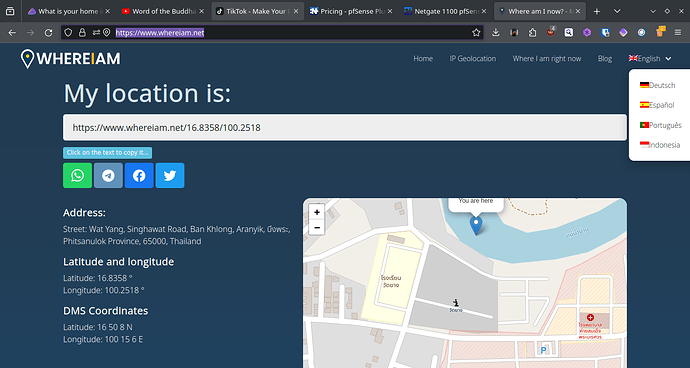Expand the English language dropdown

tap(650, 59)
